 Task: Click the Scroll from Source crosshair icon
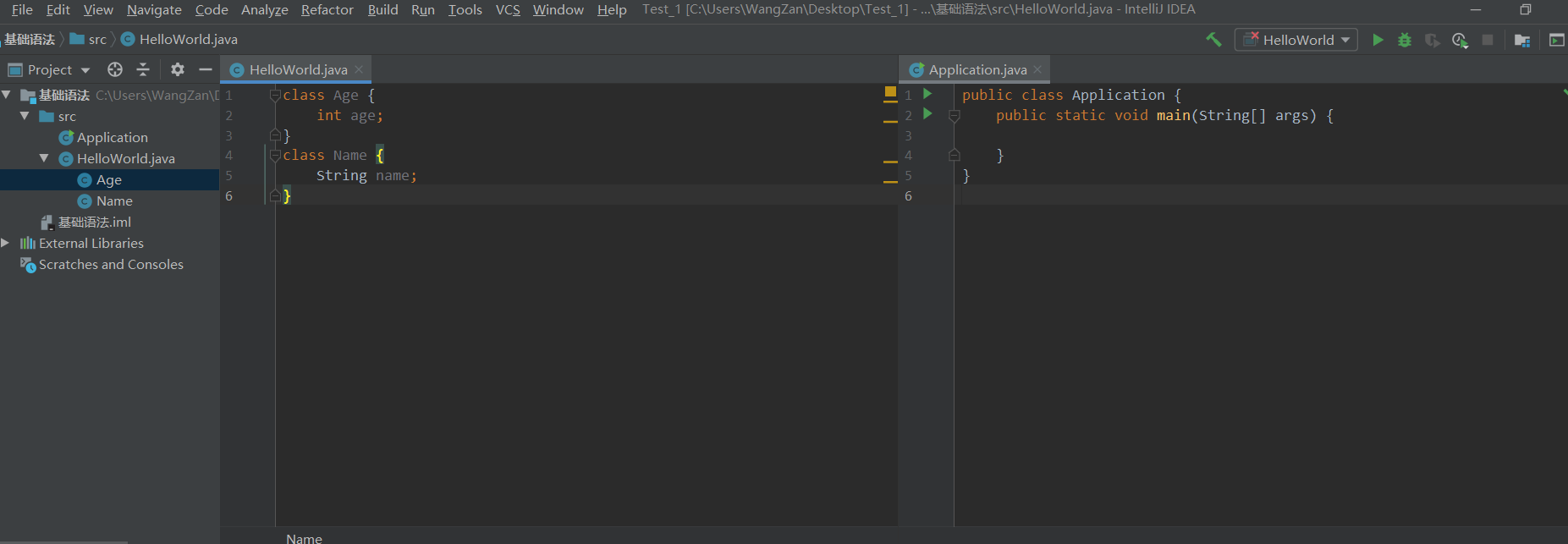pos(115,69)
